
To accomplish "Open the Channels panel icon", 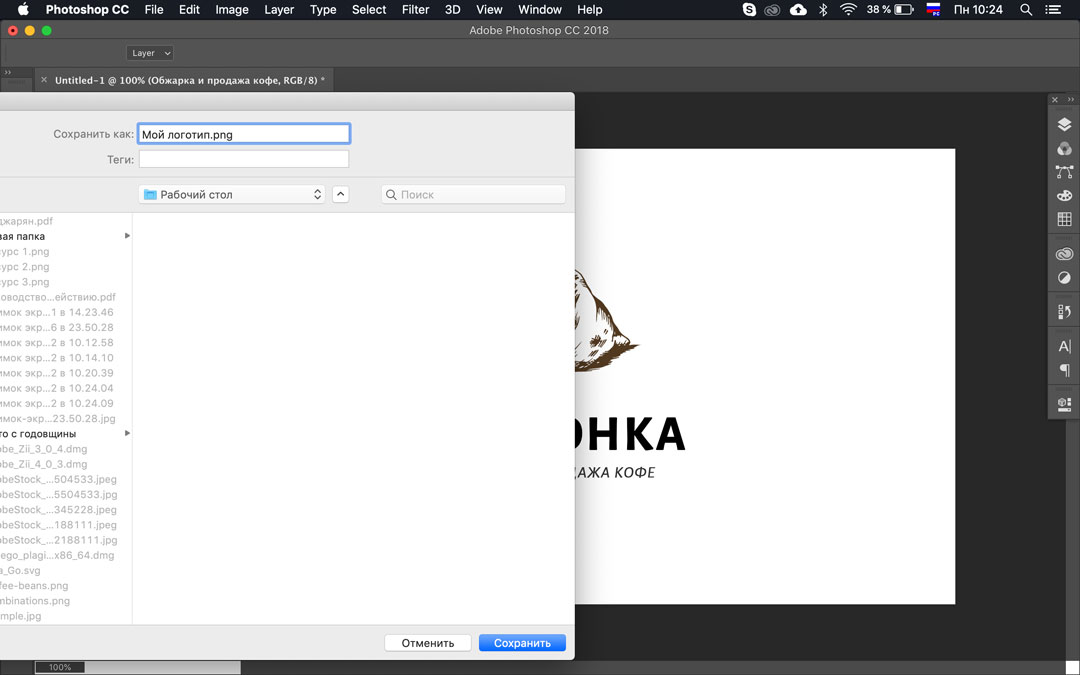I will pos(1064,149).
